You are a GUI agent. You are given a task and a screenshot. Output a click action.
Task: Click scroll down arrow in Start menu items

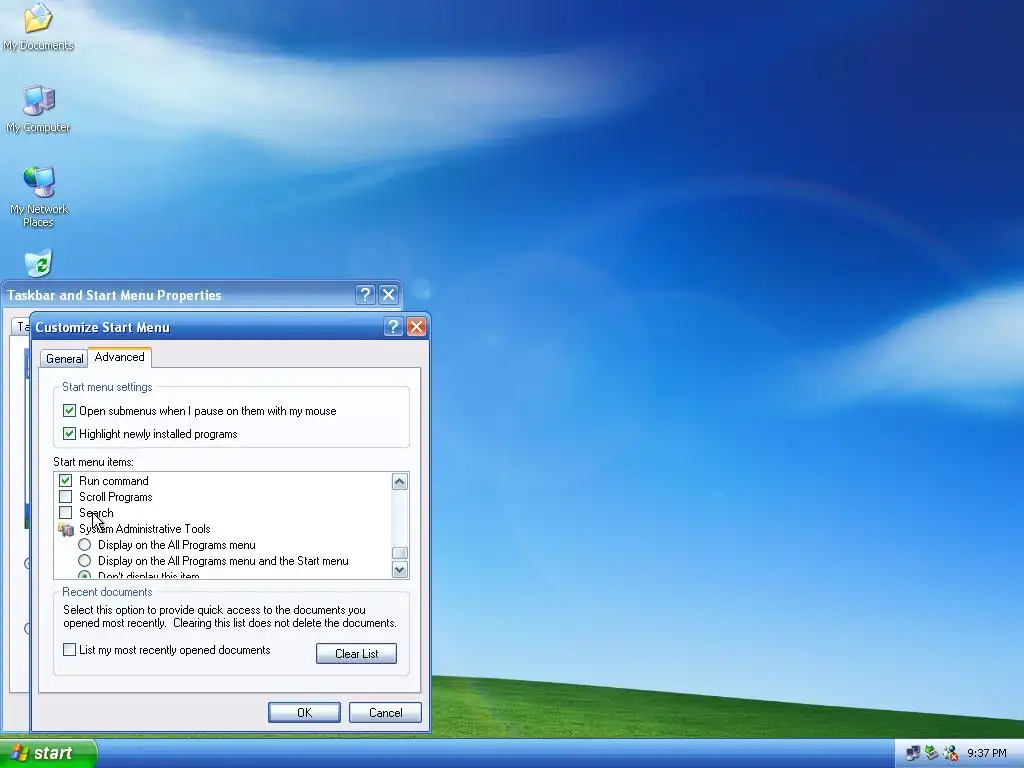pos(400,569)
